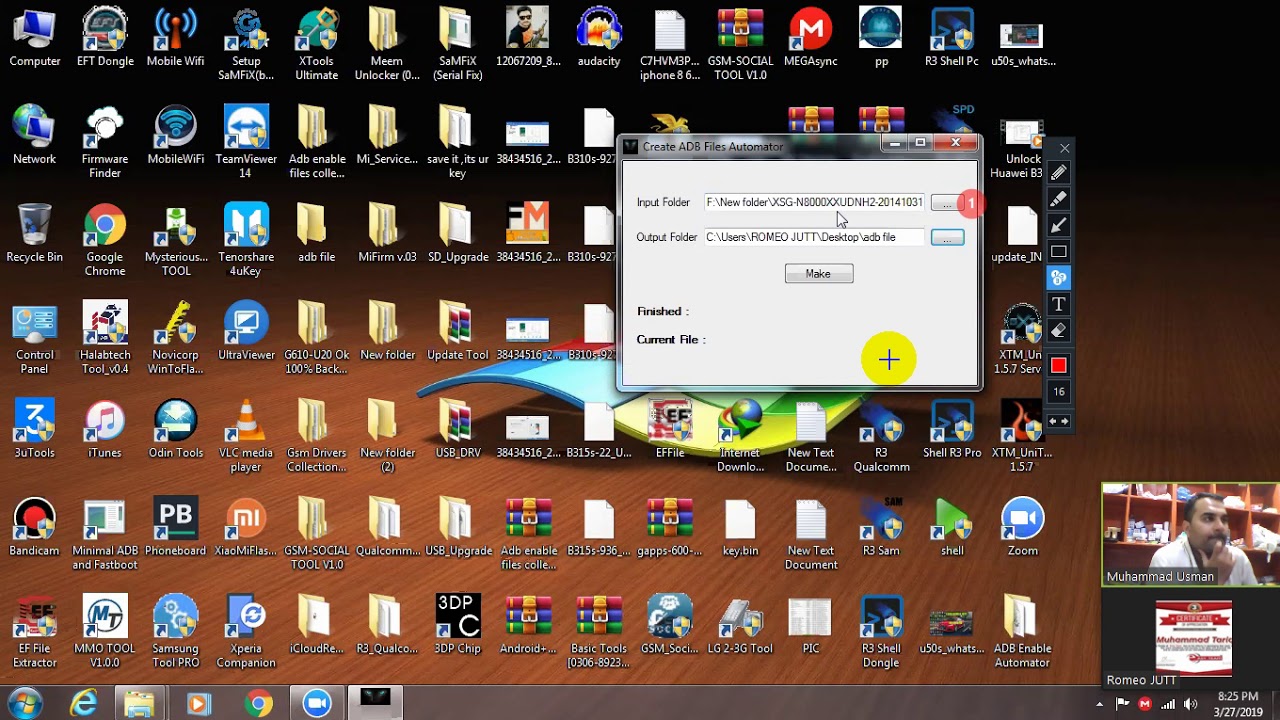Screen dimensions: 1280x720
Task: Click the Output Folder path field
Action: pos(814,237)
